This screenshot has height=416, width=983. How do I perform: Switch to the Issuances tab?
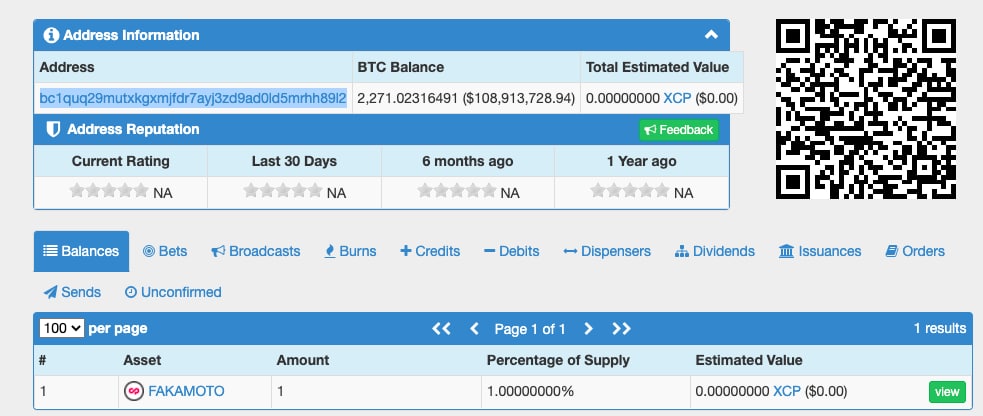tap(820, 251)
